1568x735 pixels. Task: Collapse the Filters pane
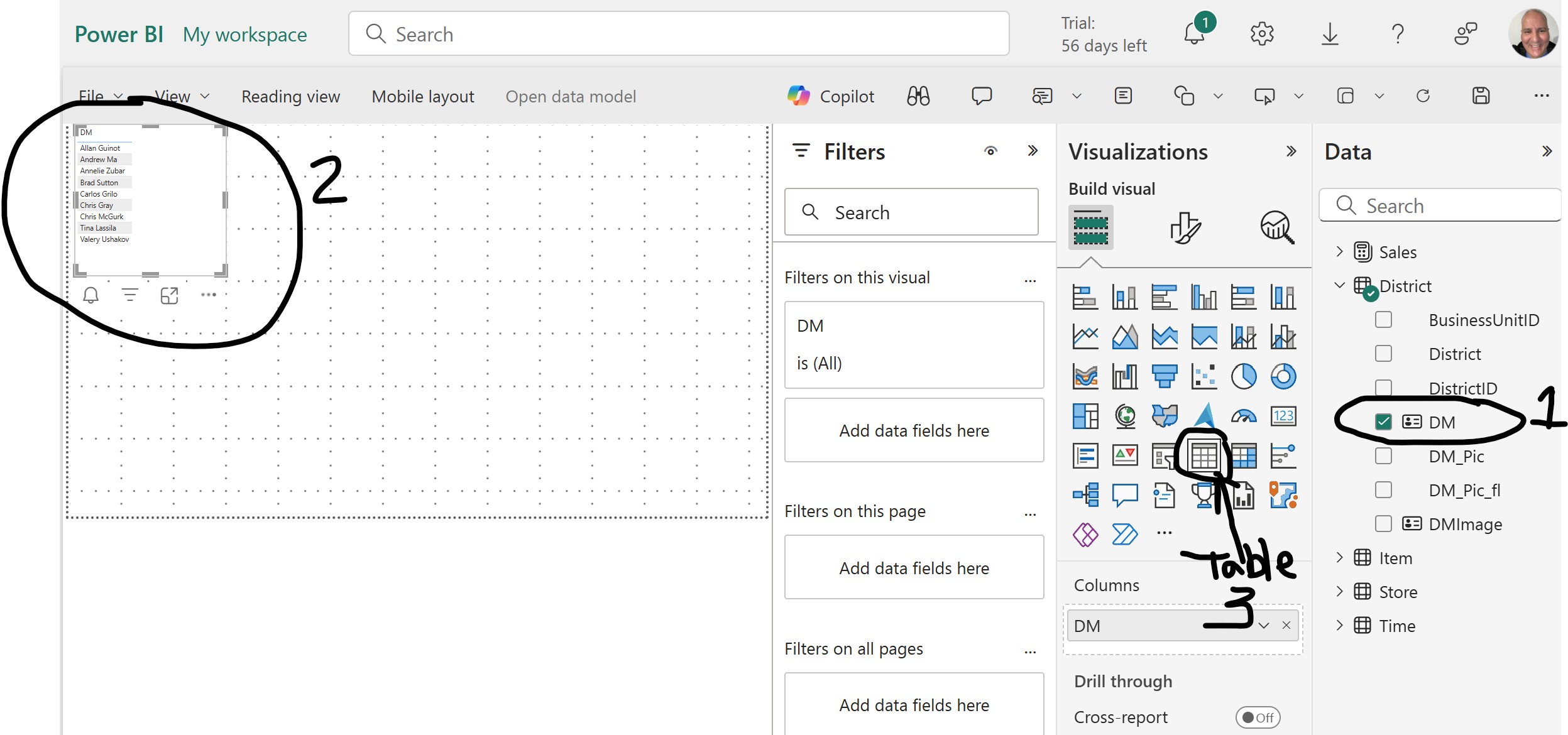1033,151
